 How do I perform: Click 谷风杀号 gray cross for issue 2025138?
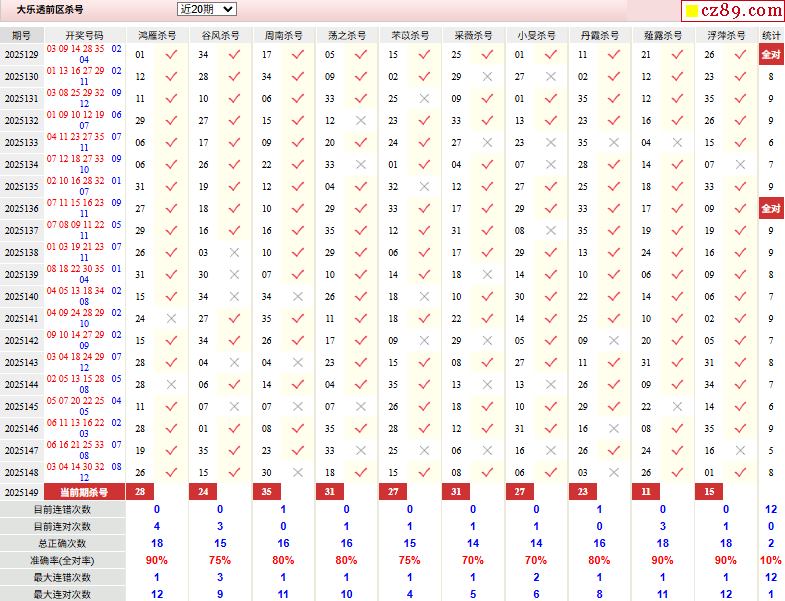point(234,253)
